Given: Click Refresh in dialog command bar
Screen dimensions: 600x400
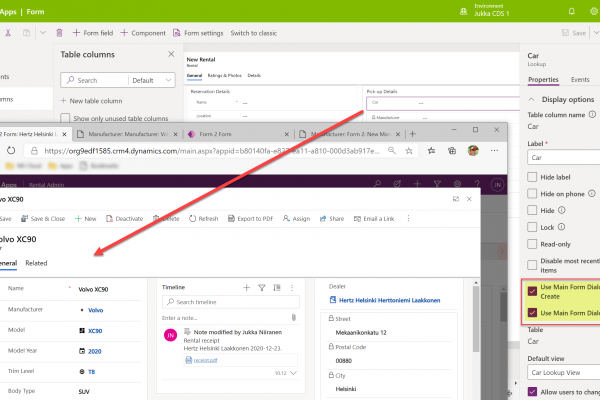Looking at the screenshot, I should pyautogui.click(x=204, y=219).
